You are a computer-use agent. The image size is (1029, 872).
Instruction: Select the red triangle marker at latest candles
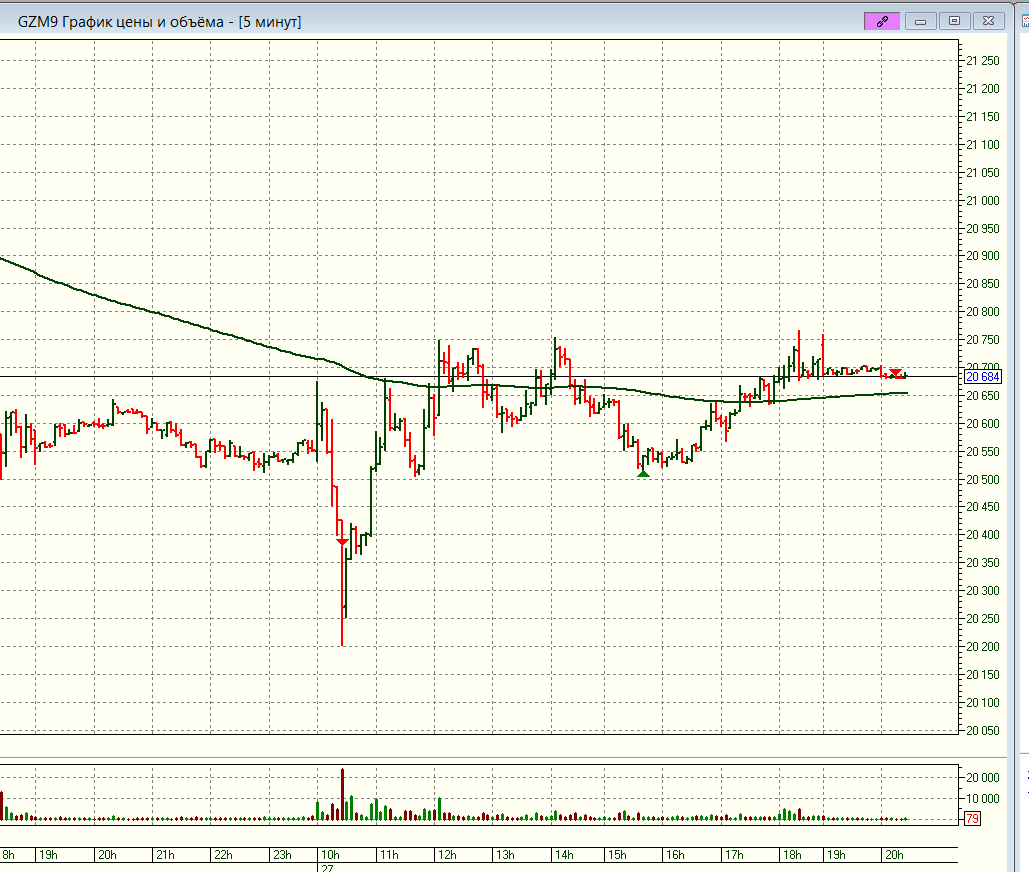click(896, 372)
